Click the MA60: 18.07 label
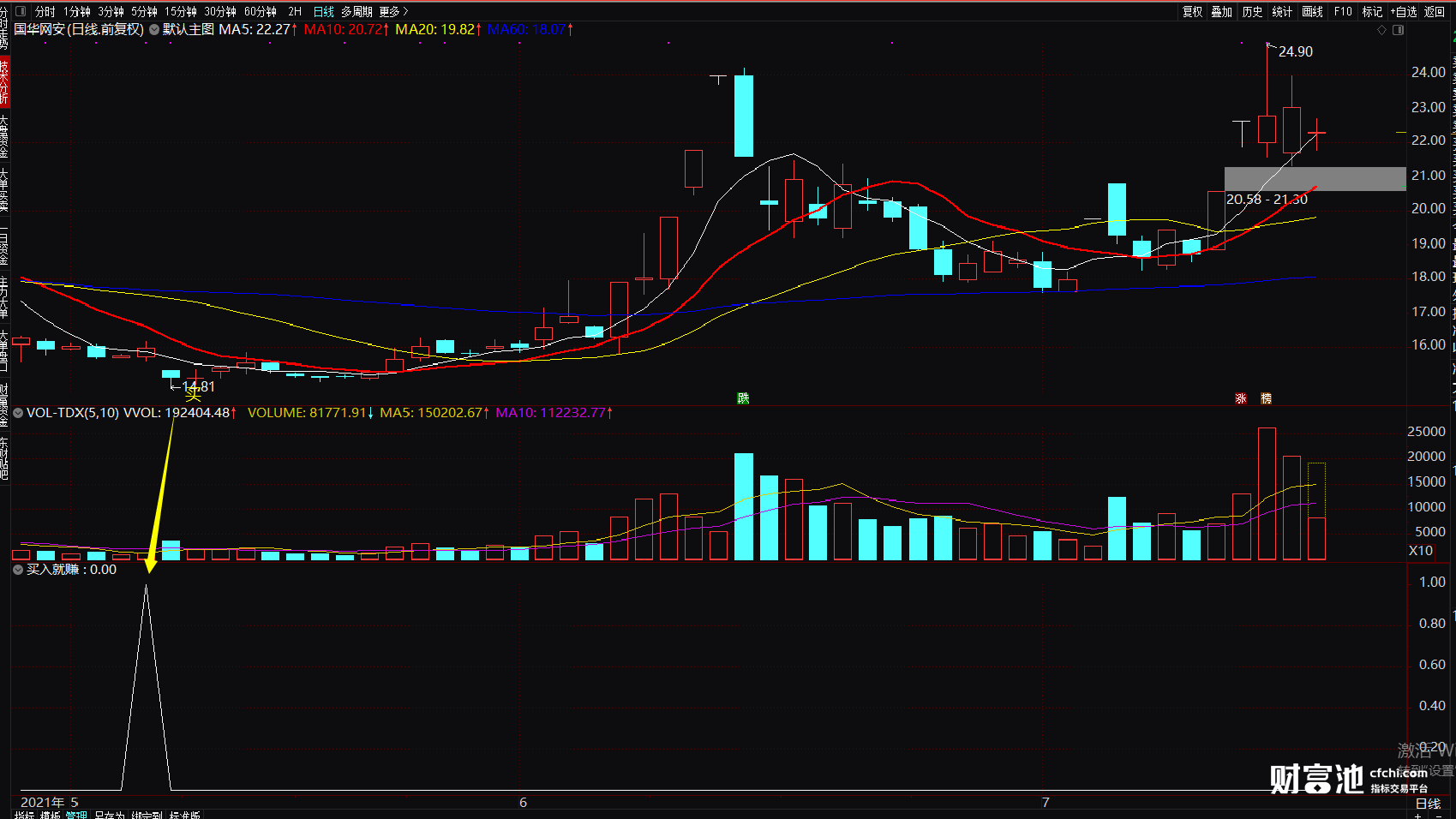 pyautogui.click(x=530, y=29)
